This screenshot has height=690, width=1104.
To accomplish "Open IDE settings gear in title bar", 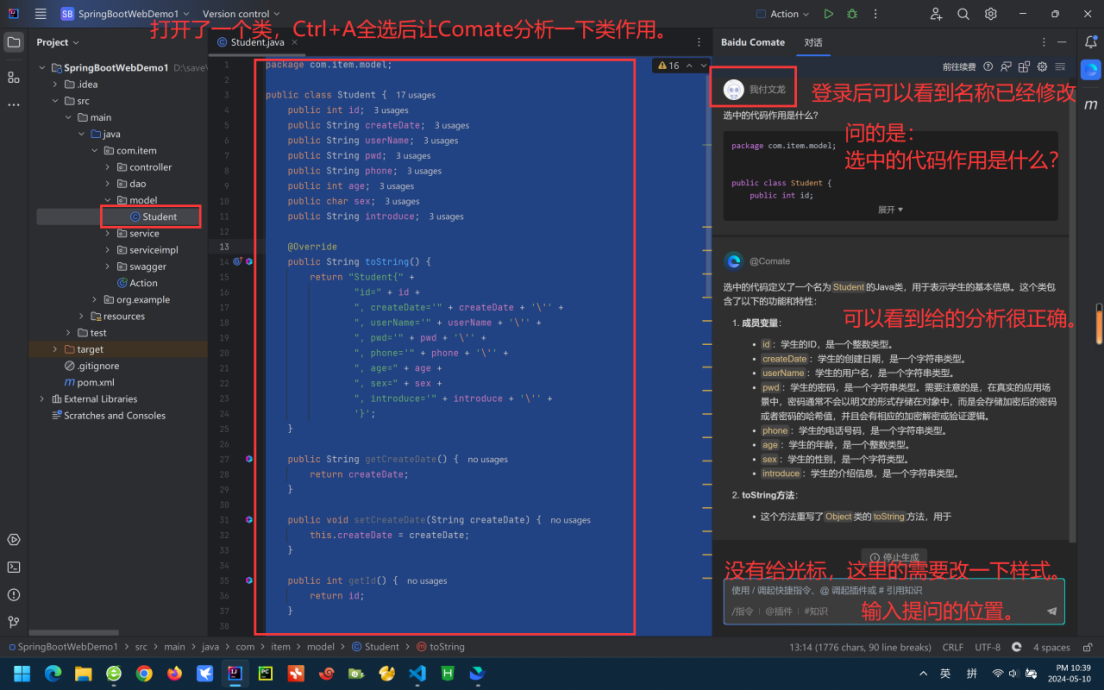I will pos(991,13).
